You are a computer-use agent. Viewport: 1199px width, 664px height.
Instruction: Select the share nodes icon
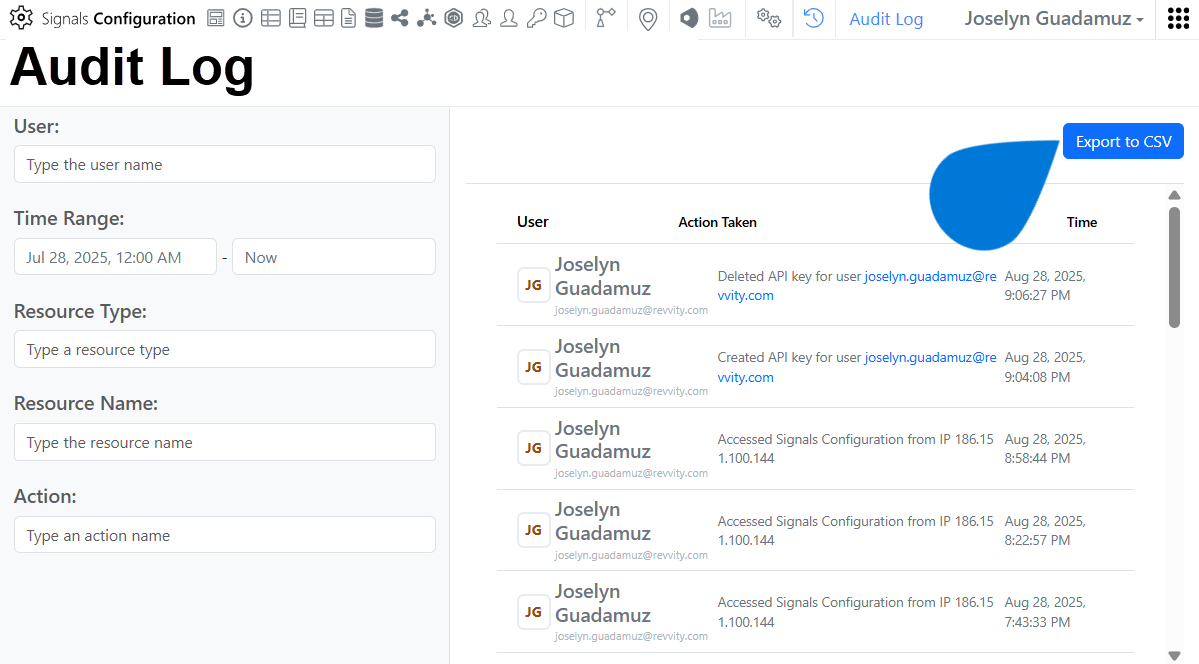(x=400, y=18)
